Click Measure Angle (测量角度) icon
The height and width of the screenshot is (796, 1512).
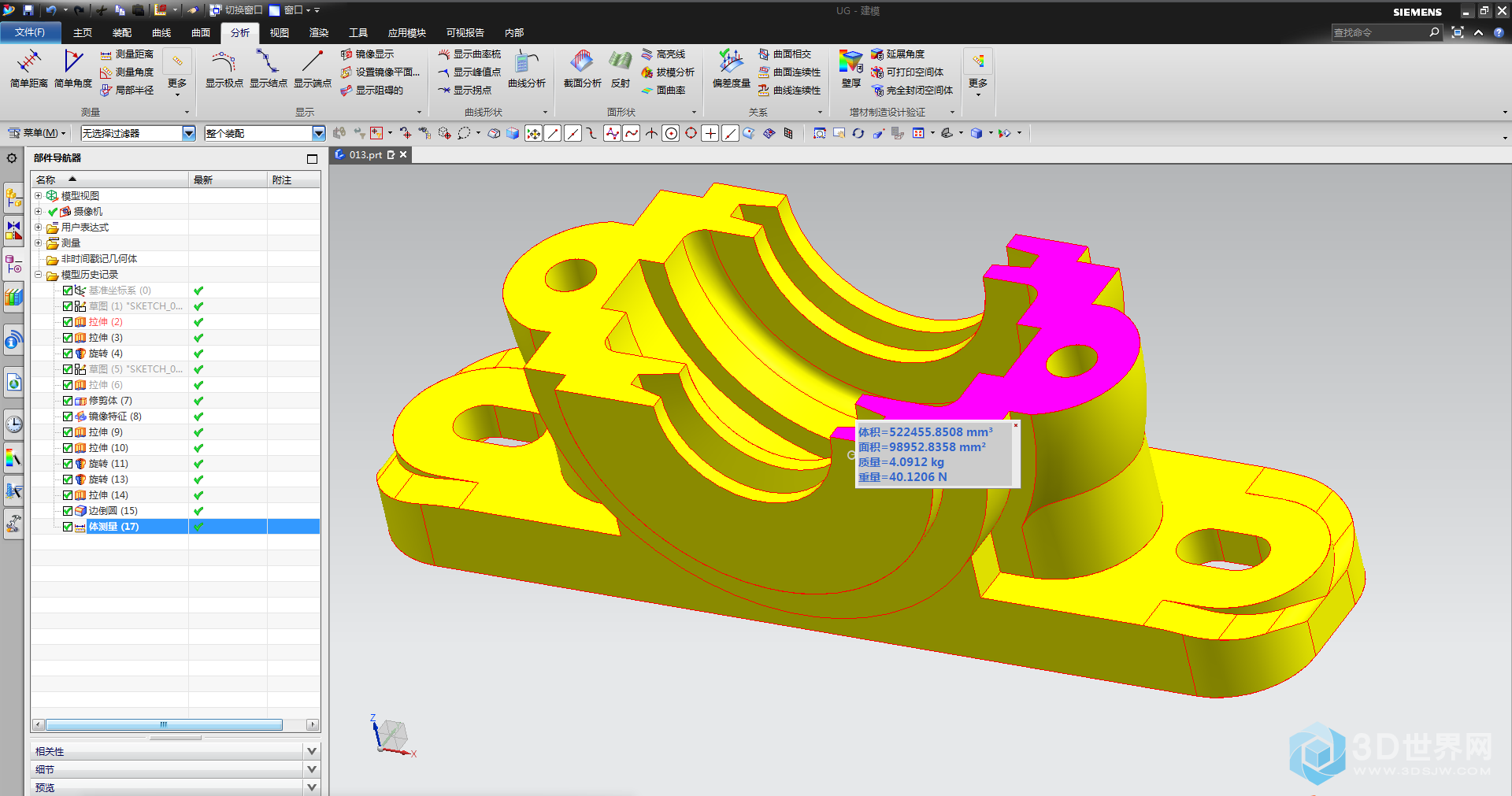click(106, 72)
